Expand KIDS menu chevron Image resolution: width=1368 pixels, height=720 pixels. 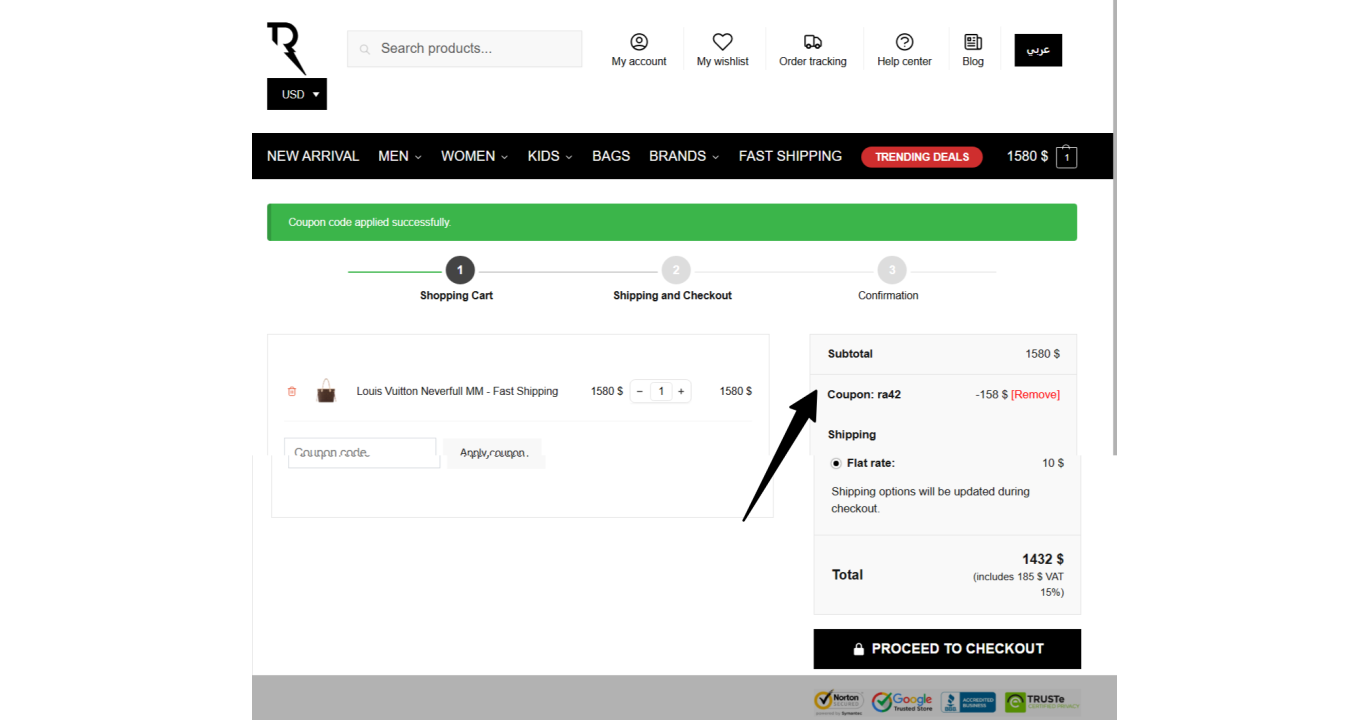tap(568, 157)
